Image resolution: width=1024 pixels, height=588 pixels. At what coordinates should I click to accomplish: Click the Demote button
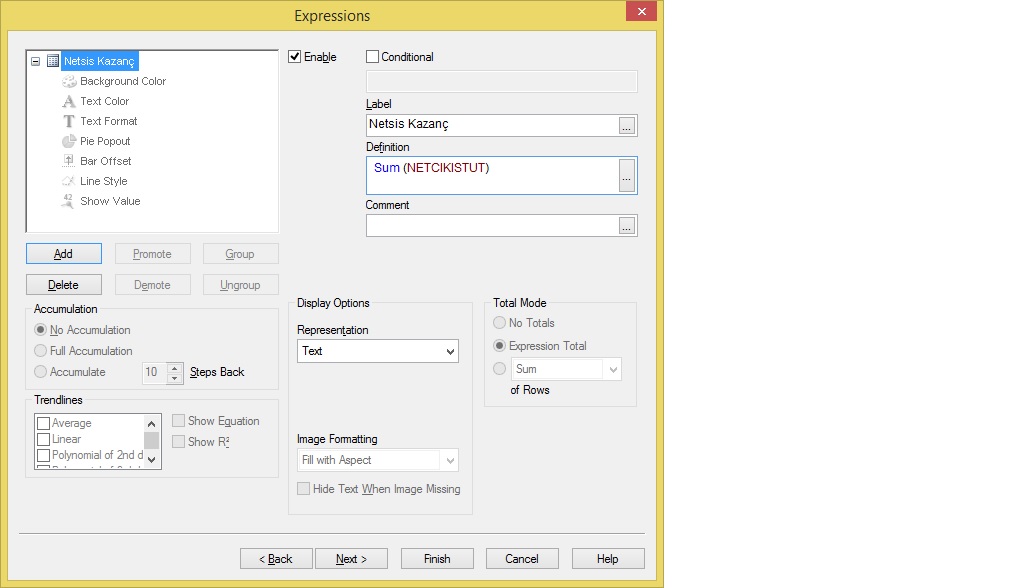tap(152, 285)
